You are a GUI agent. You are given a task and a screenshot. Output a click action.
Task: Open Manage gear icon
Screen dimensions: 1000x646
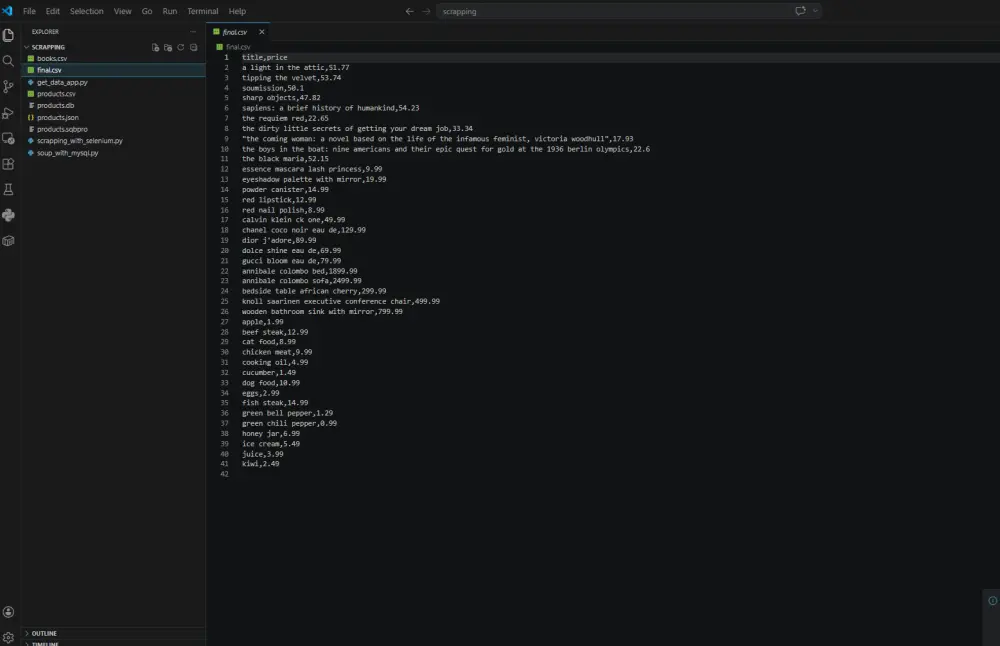pos(8,637)
